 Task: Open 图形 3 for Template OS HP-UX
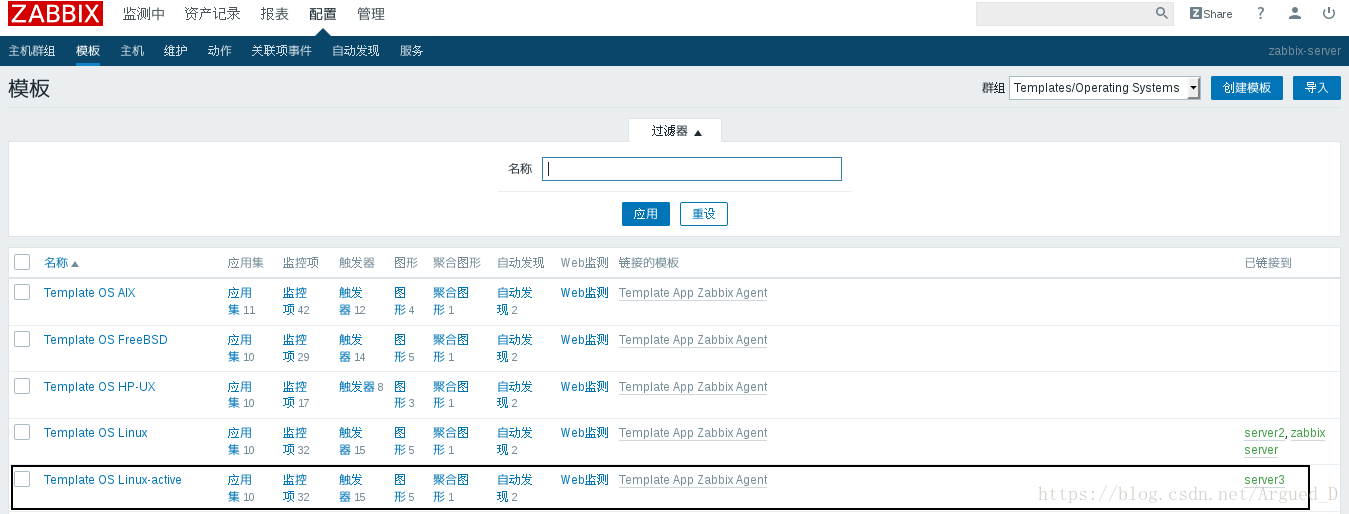400,395
